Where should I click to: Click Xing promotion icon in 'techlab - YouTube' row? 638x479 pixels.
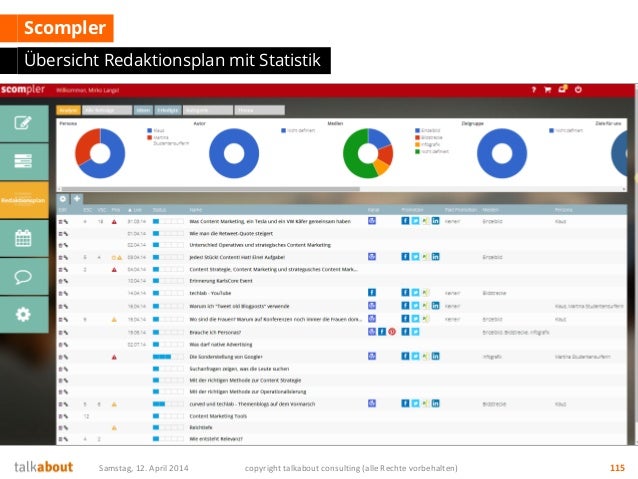(425, 293)
